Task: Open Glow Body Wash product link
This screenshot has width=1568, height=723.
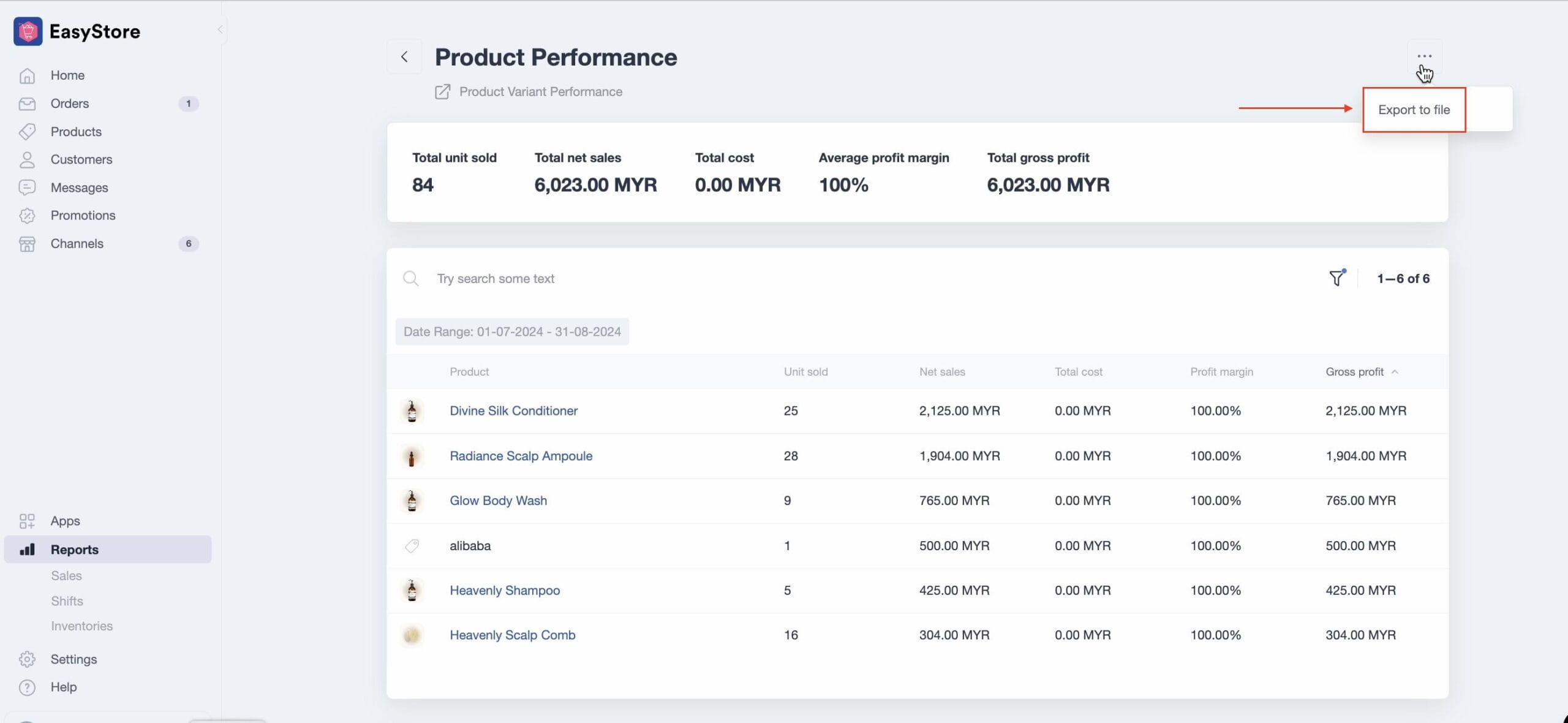Action: click(498, 501)
